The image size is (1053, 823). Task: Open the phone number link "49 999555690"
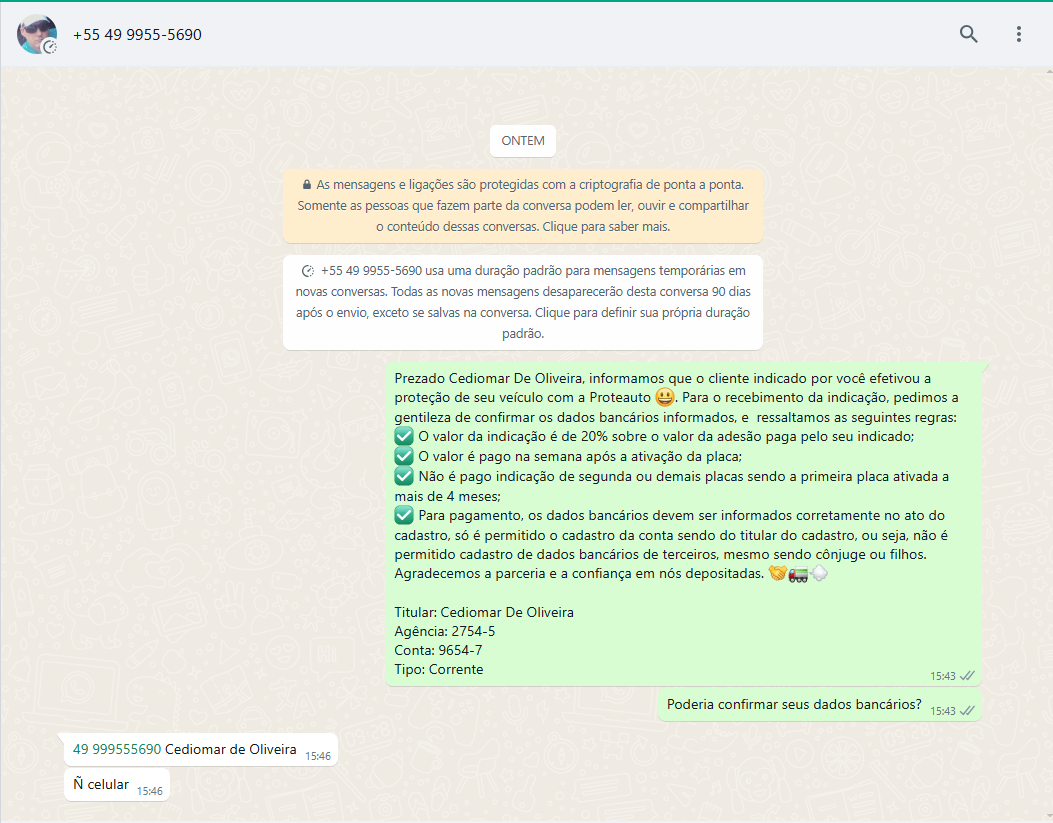tap(117, 749)
